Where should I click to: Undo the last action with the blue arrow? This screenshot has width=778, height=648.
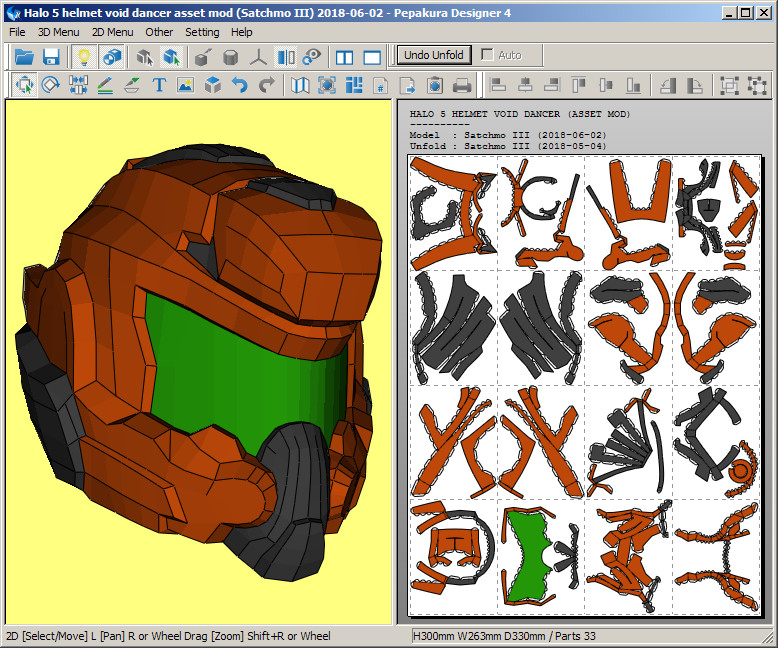tap(239, 85)
